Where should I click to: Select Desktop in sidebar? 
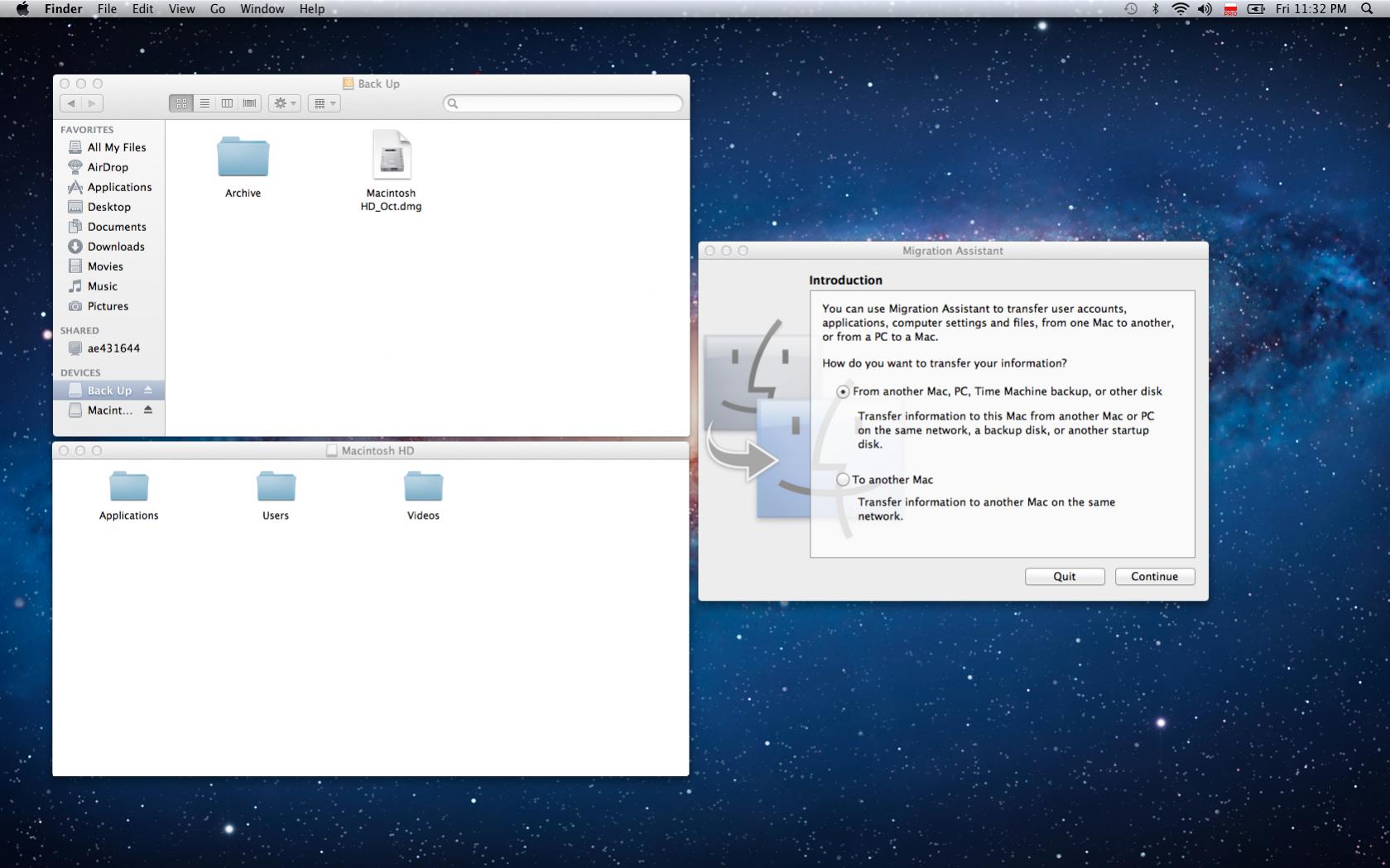click(108, 207)
